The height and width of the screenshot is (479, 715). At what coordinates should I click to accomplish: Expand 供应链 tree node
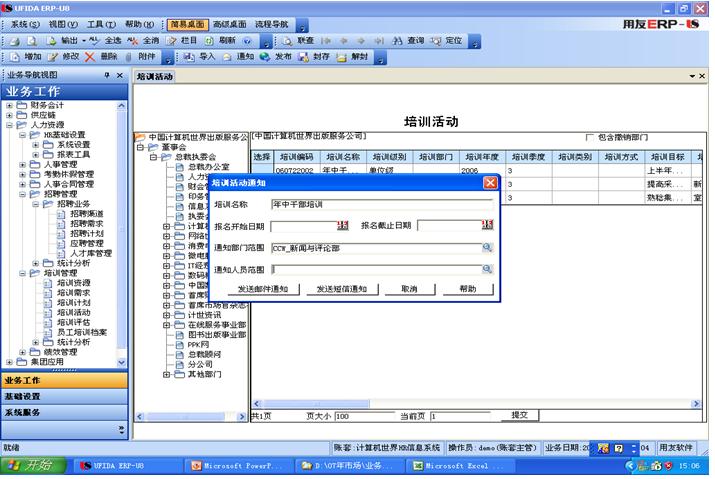click(9, 115)
